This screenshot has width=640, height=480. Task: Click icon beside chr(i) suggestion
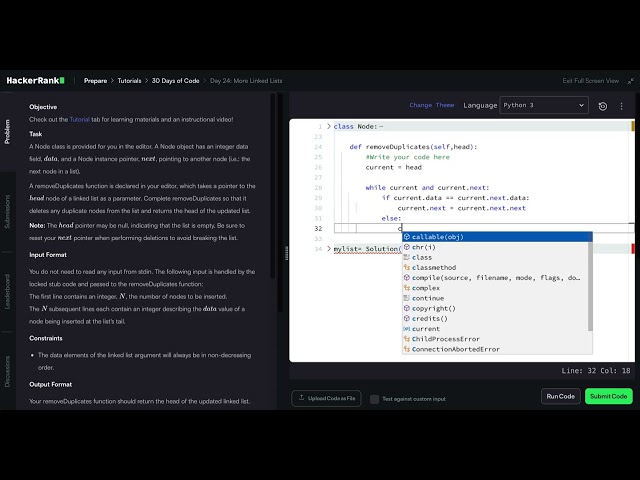tap(407, 247)
